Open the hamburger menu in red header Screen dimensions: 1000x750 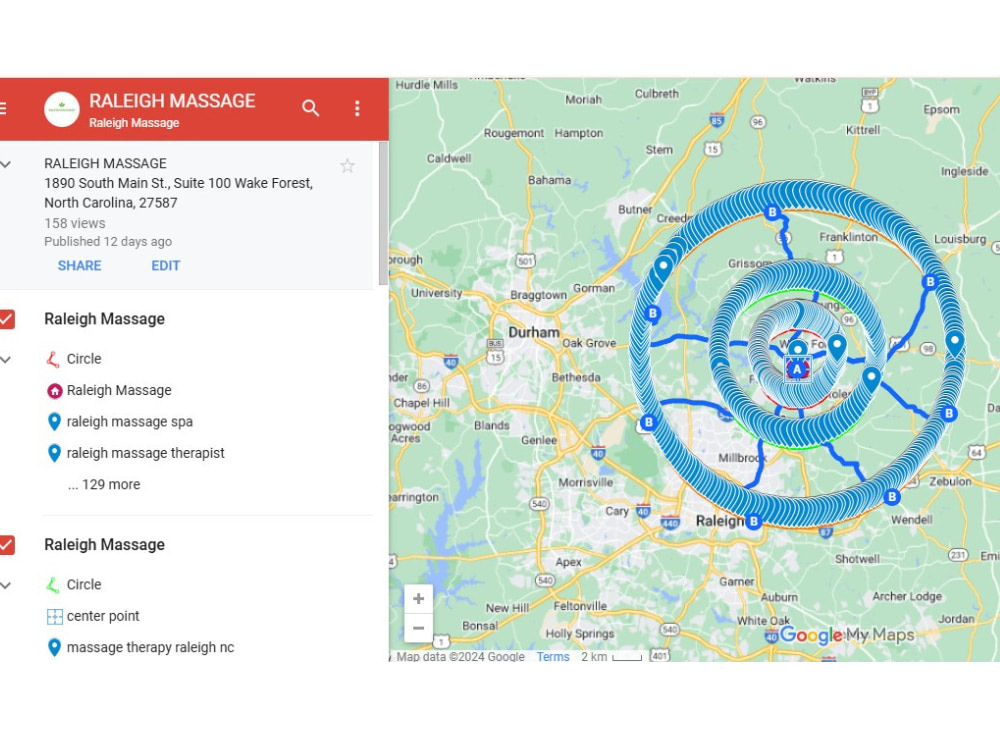(x=3, y=108)
